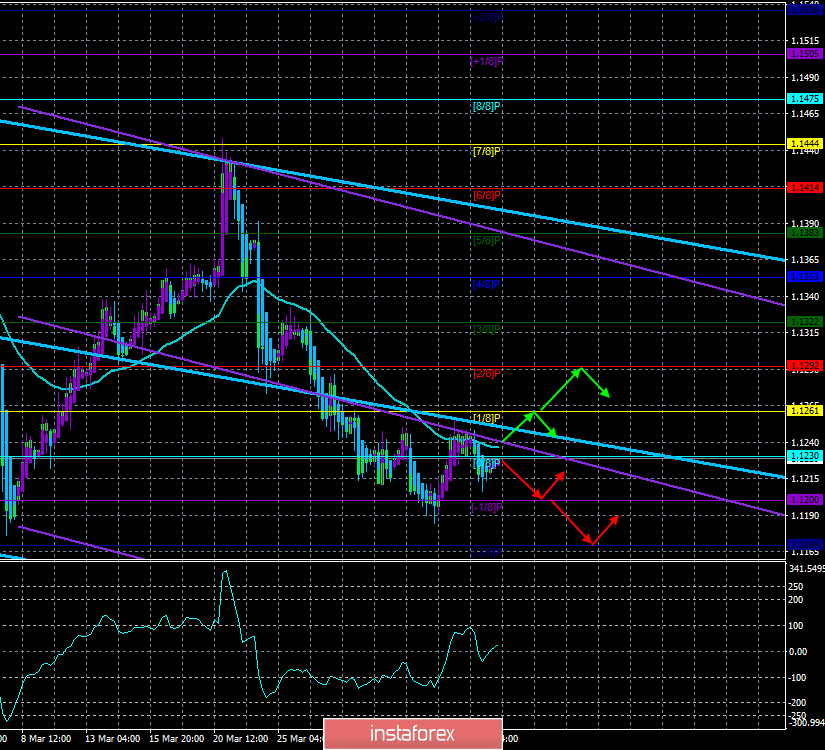Click the 1.1505 purple price tag

[x=804, y=53]
